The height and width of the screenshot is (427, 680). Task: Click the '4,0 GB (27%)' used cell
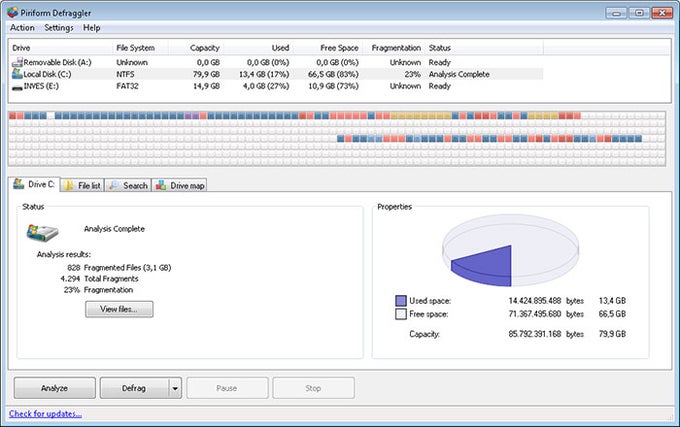point(266,86)
